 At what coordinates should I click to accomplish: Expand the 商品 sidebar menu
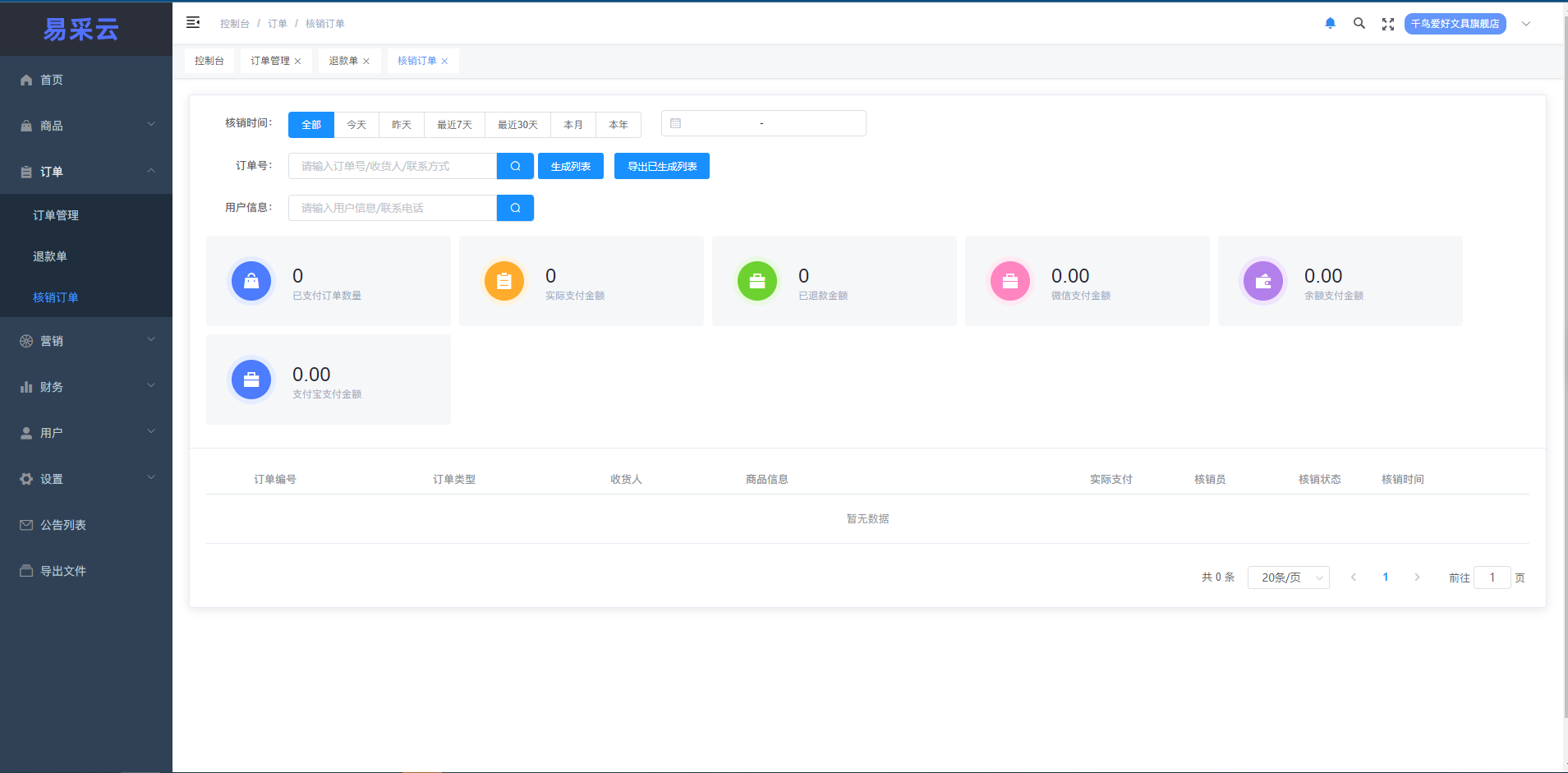pos(86,126)
